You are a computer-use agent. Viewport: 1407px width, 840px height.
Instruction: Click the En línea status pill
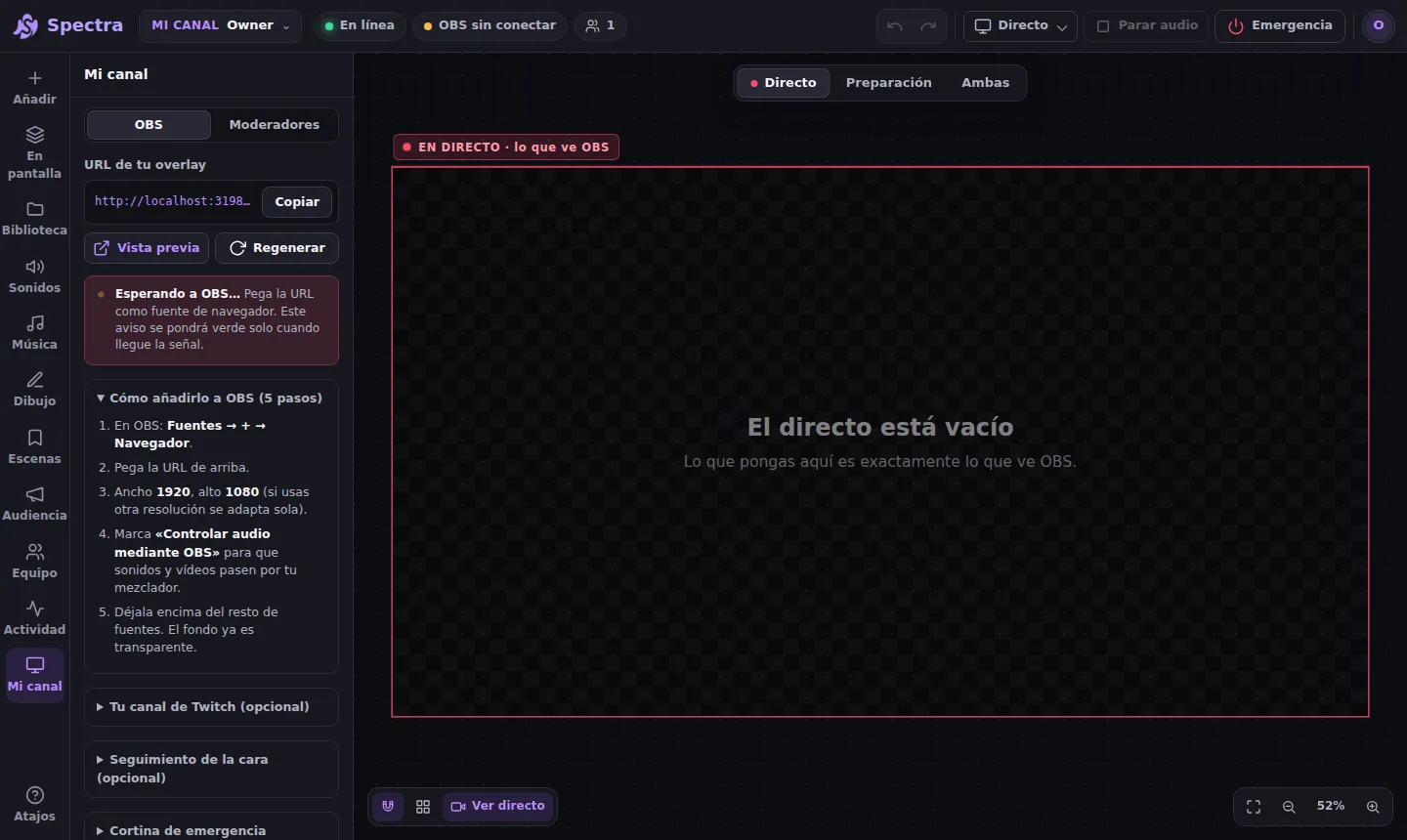point(359,25)
